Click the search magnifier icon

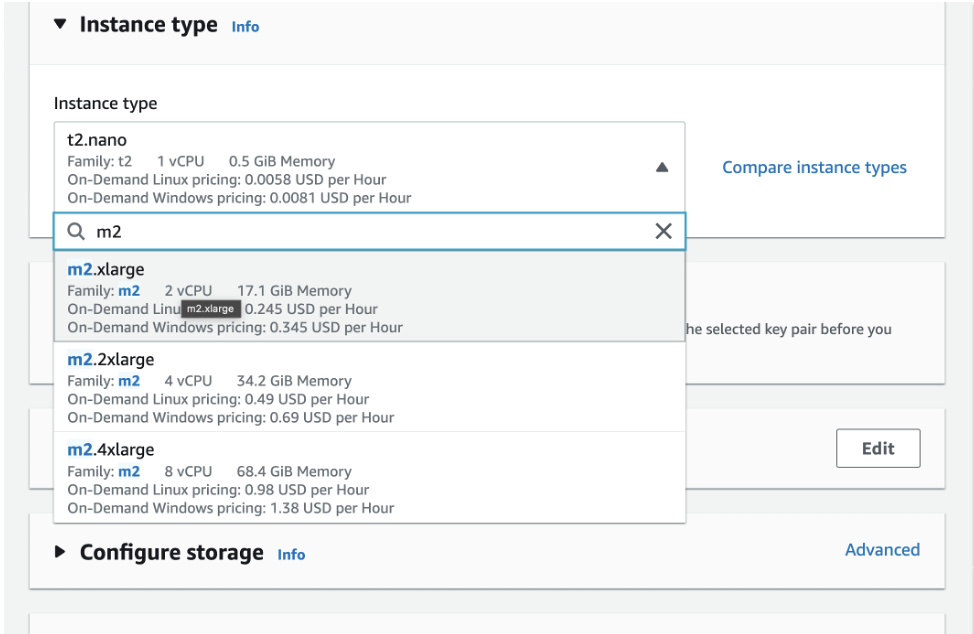(76, 232)
